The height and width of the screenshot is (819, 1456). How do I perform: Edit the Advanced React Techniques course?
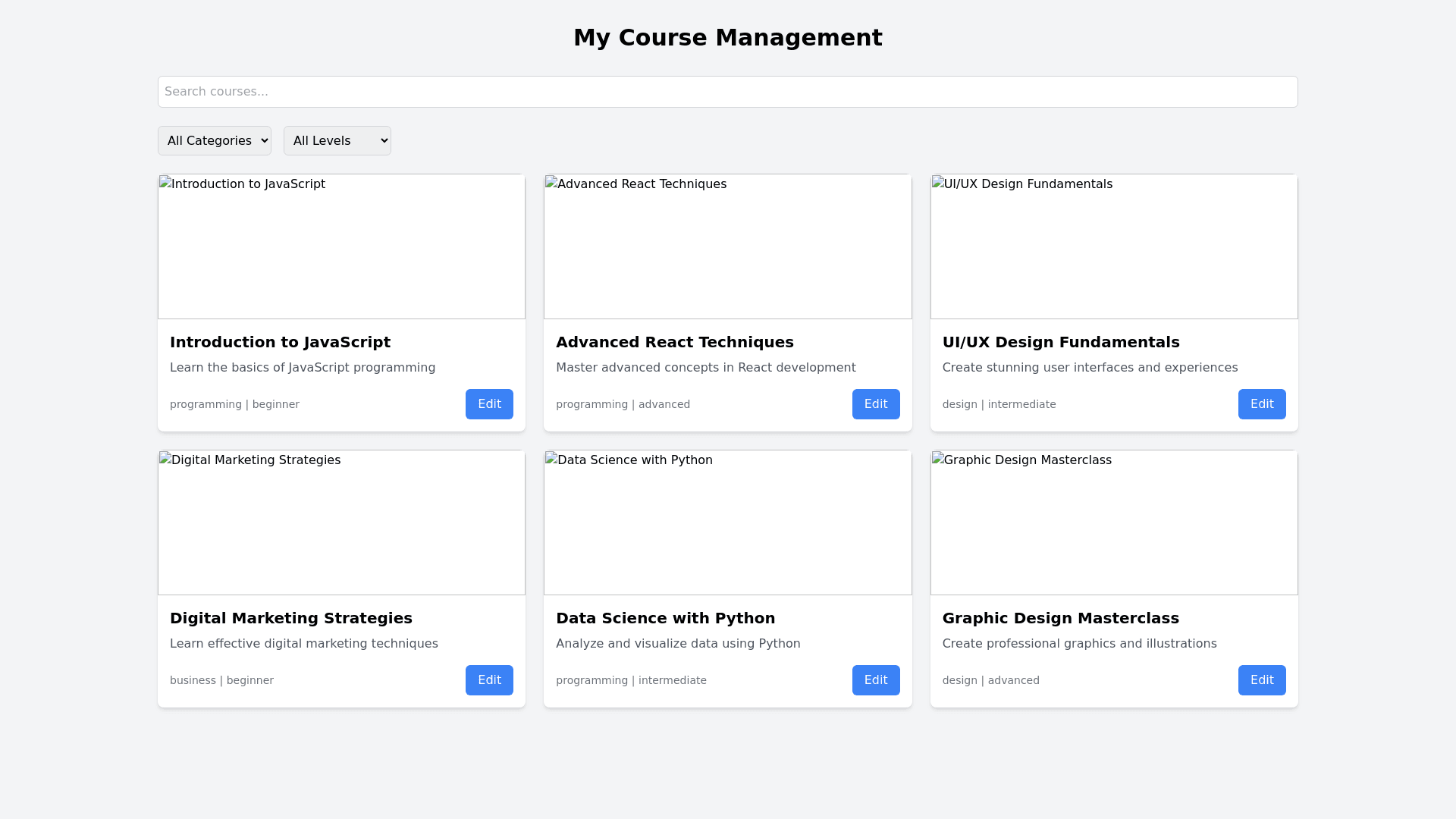coord(875,404)
